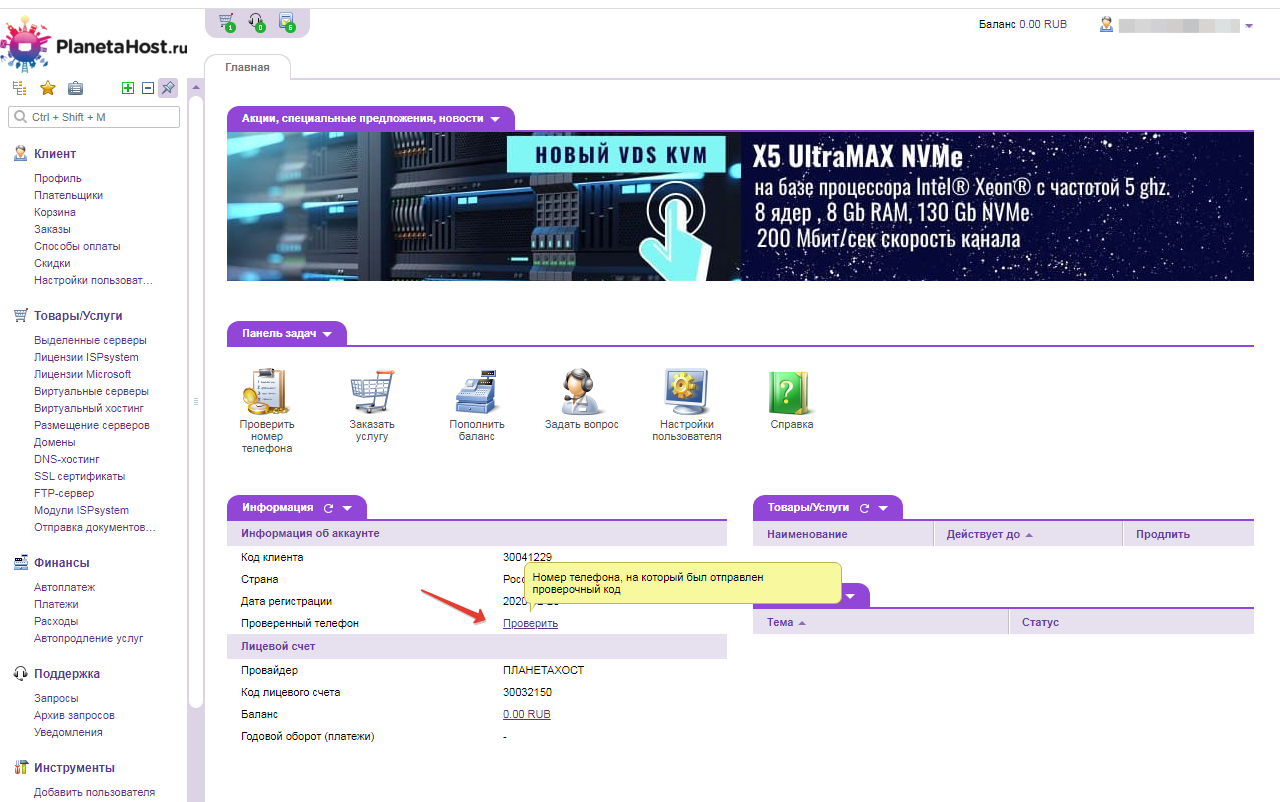
Task: Open Запросы menu item
Action: pos(56,698)
